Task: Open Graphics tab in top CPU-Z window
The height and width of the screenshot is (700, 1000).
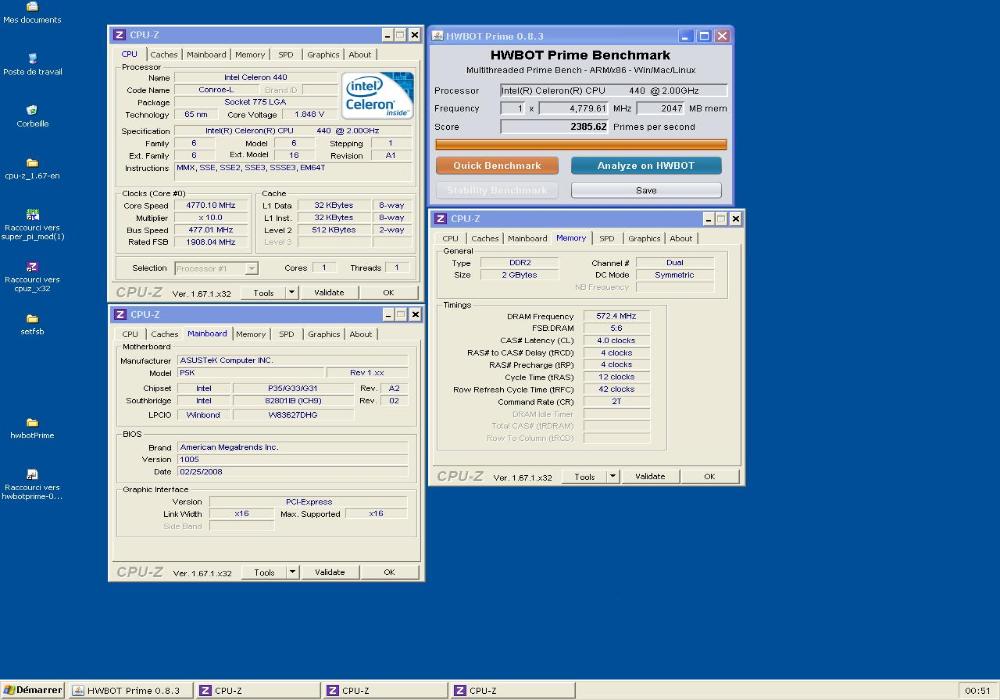Action: pos(323,55)
